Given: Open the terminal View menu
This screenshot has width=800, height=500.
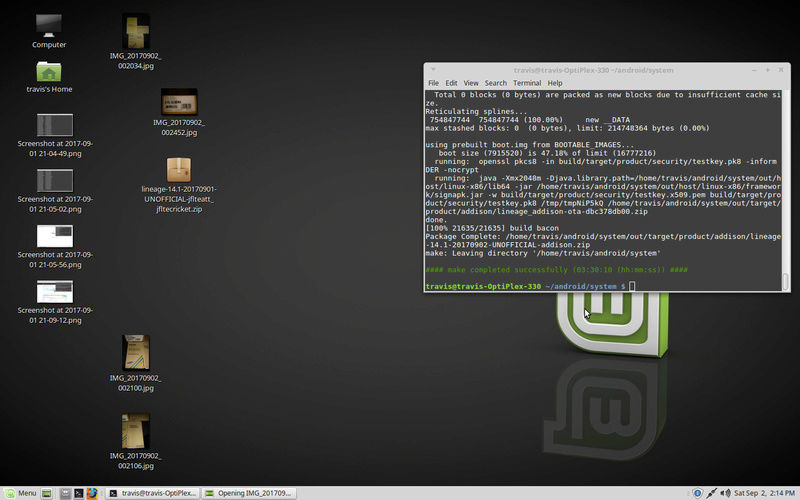Looking at the screenshot, I should point(470,83).
